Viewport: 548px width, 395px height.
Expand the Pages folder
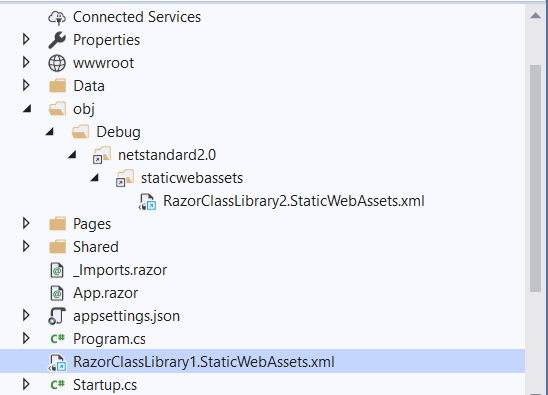click(26, 223)
